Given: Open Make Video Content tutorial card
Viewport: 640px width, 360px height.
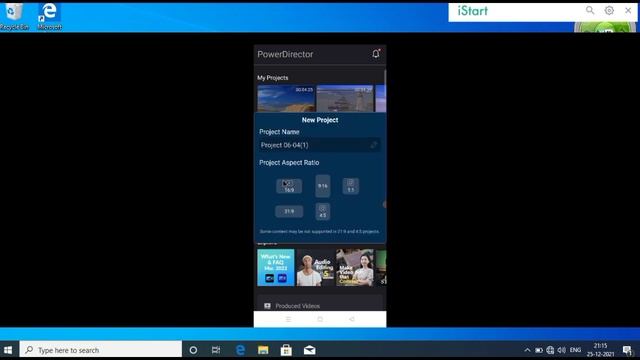Looking at the screenshot, I should tap(355, 267).
